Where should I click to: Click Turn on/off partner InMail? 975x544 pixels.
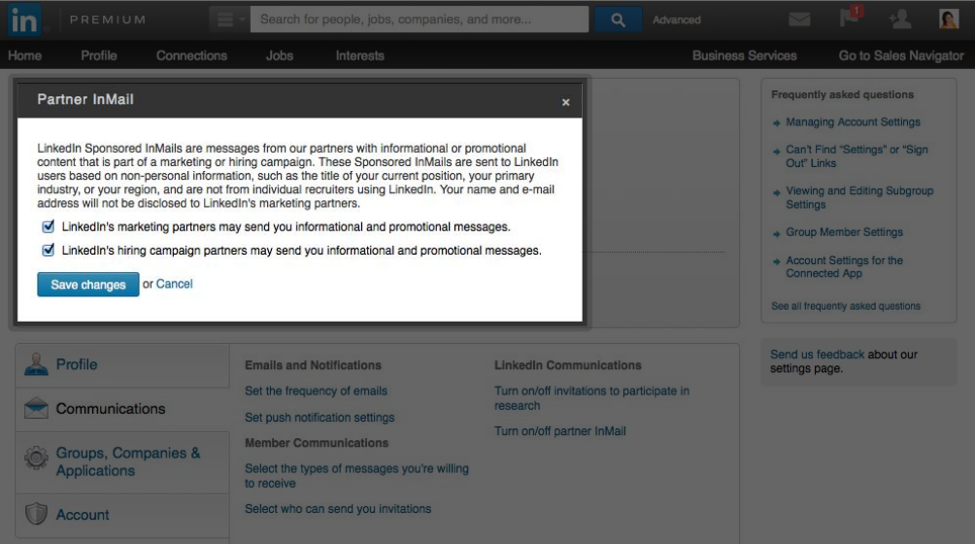click(560, 431)
